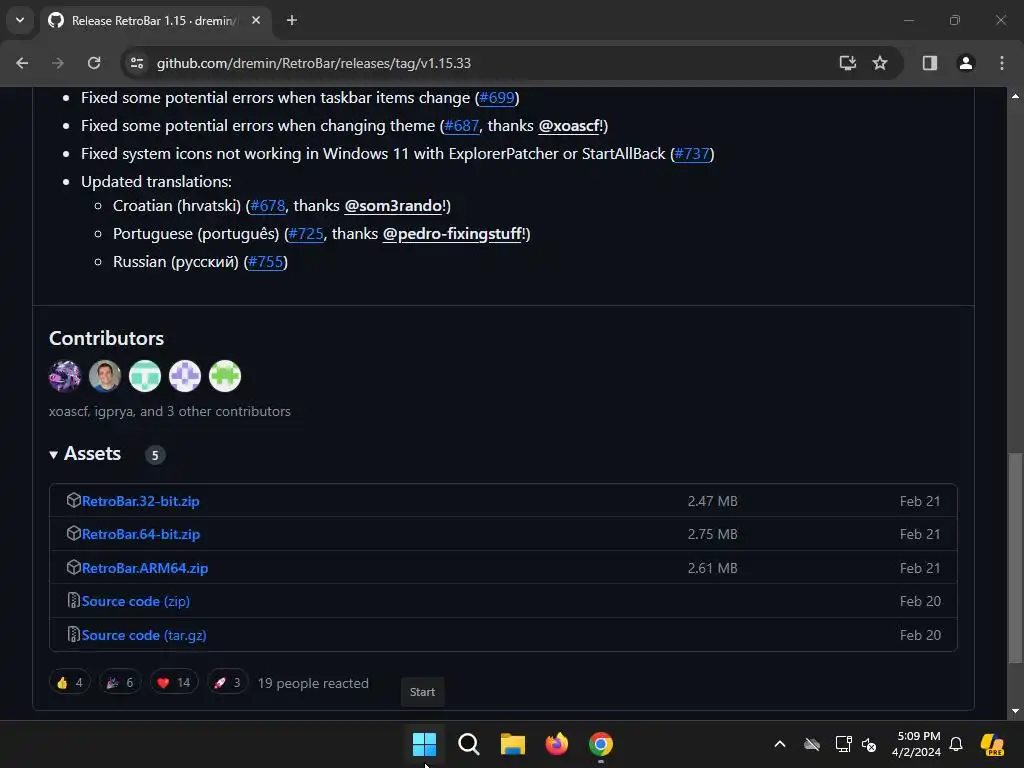Open the Windows Start menu
Viewport: 1024px width, 768px height.
point(424,744)
